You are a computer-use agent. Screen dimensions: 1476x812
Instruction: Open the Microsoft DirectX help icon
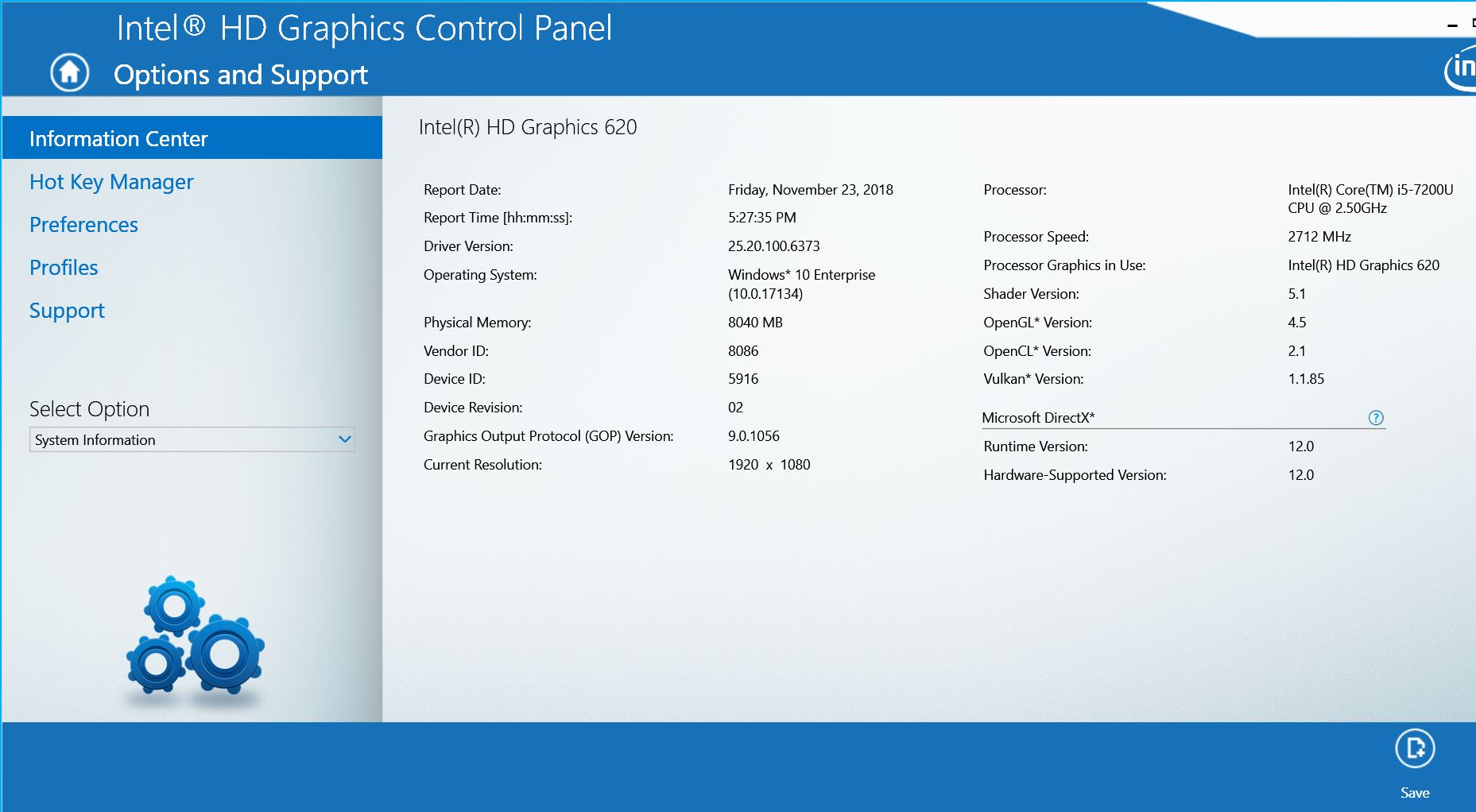1376,418
